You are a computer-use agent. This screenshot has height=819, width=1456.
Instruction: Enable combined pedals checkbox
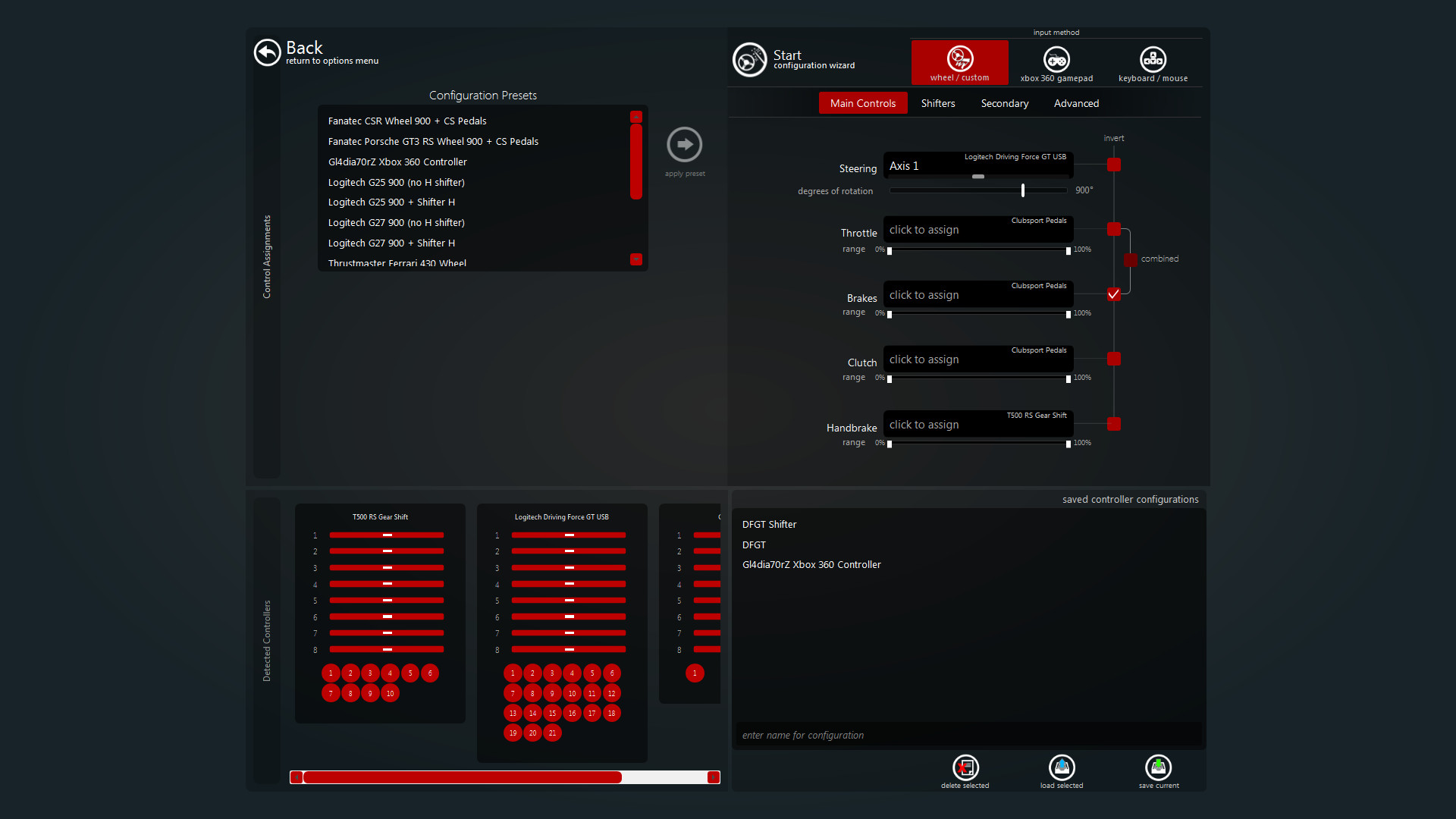tap(1131, 259)
